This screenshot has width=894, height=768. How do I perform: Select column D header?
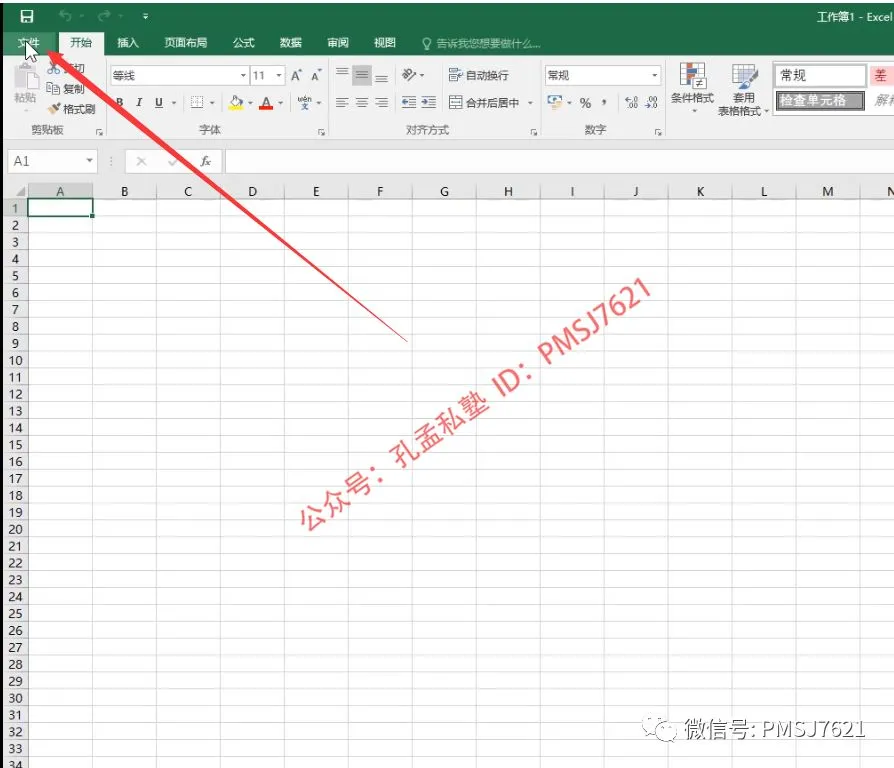252,192
